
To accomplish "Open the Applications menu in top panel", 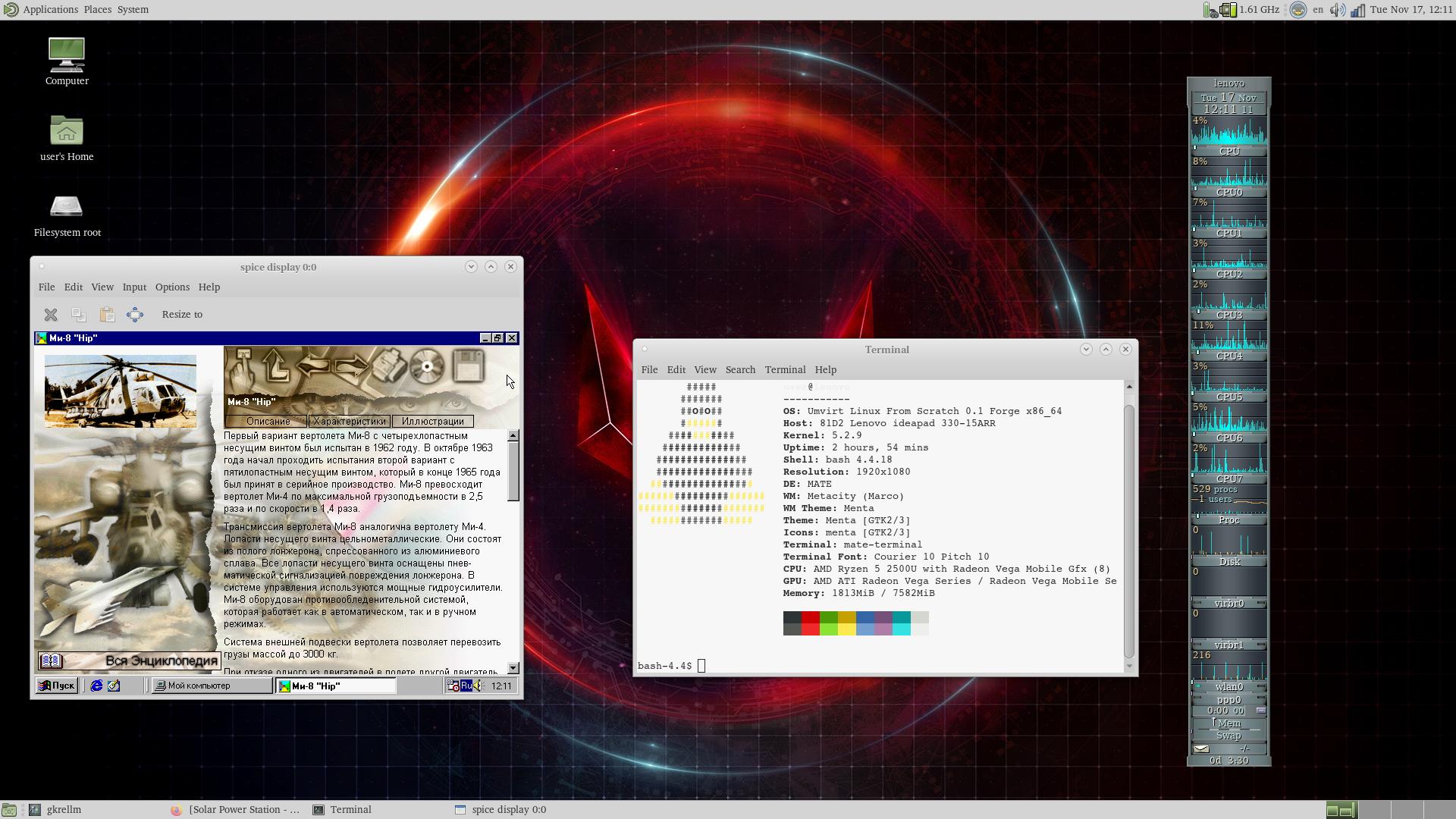I will [50, 10].
